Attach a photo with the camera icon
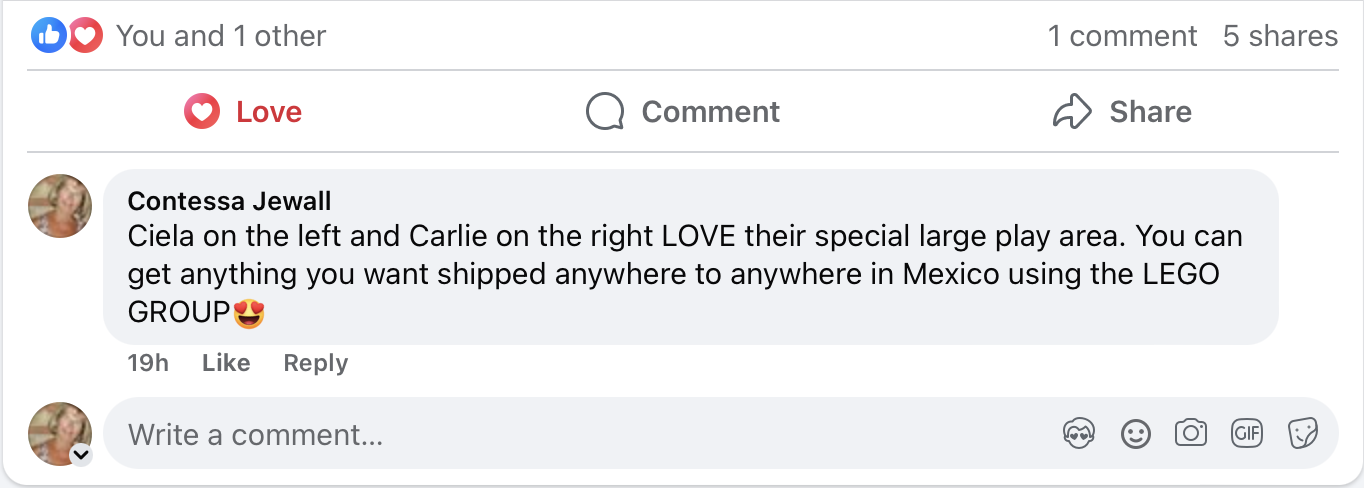This screenshot has width=1364, height=488. [x=1191, y=433]
